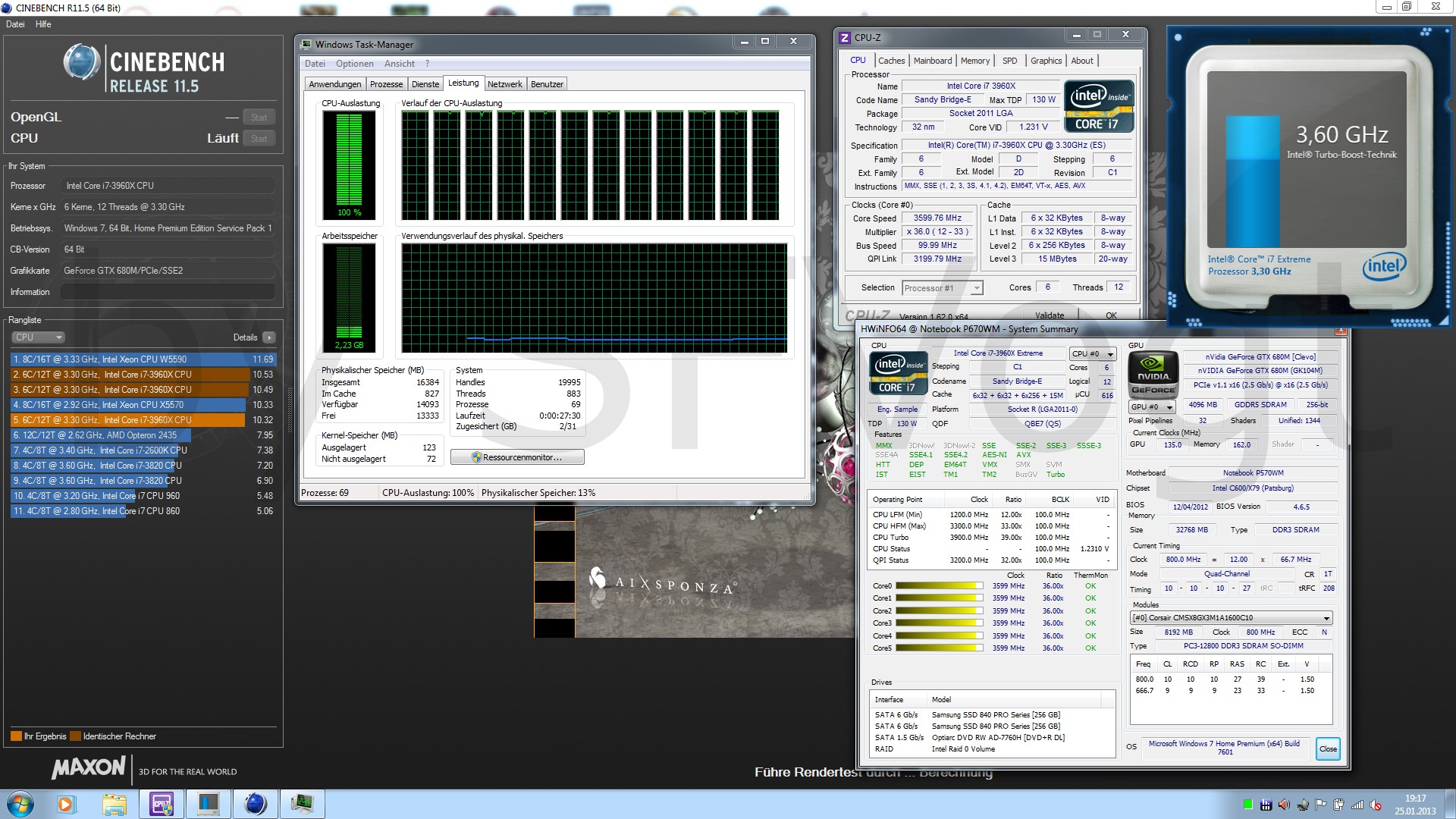This screenshot has height=819, width=1456.
Task: Open Windows Media Player from the taskbar
Action: click(x=65, y=804)
